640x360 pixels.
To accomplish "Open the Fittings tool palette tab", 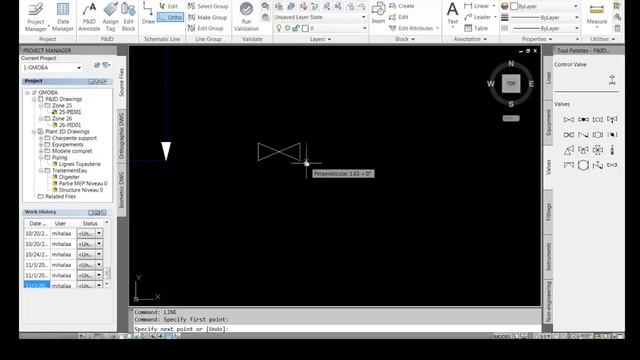I will (x=548, y=212).
